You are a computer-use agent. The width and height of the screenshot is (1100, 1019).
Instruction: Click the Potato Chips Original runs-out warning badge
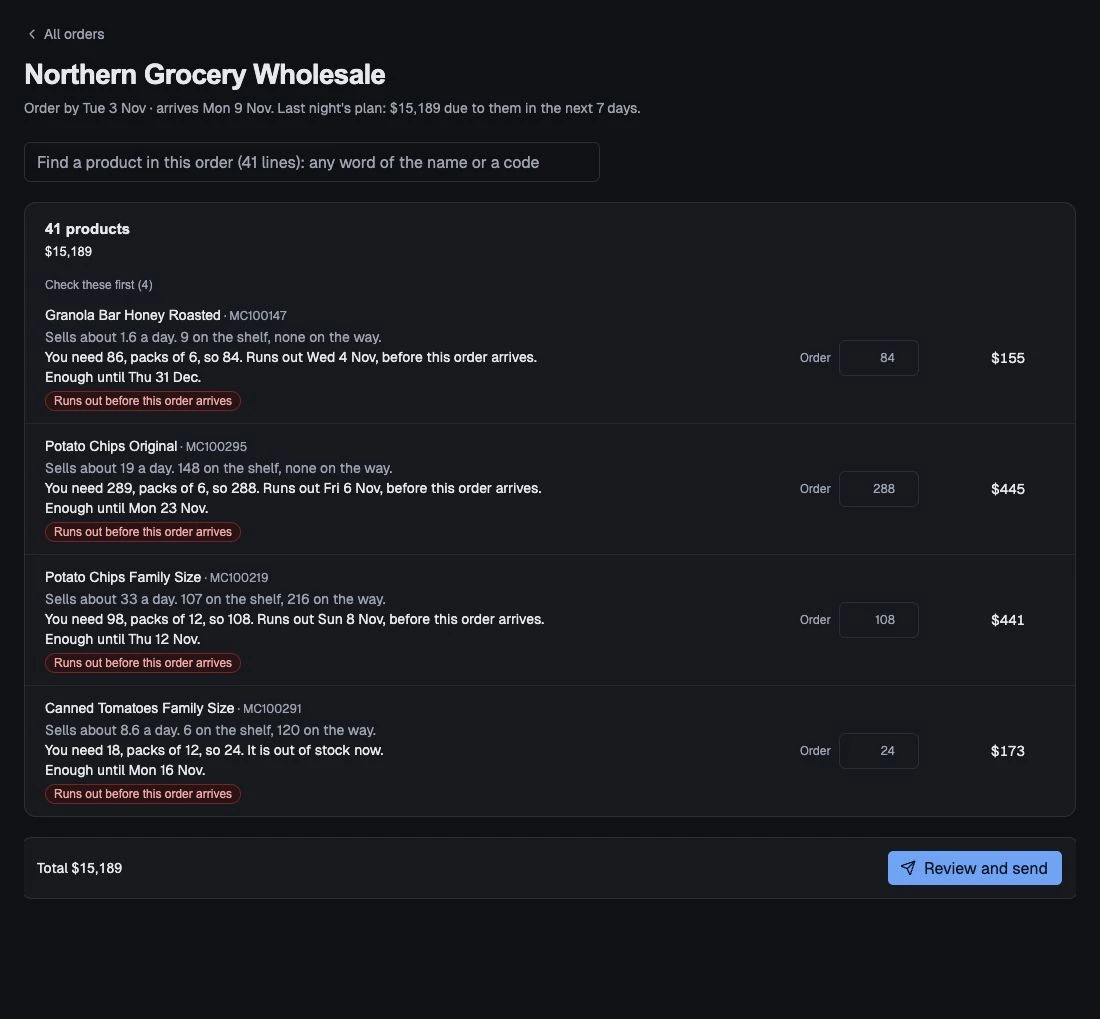click(x=143, y=532)
